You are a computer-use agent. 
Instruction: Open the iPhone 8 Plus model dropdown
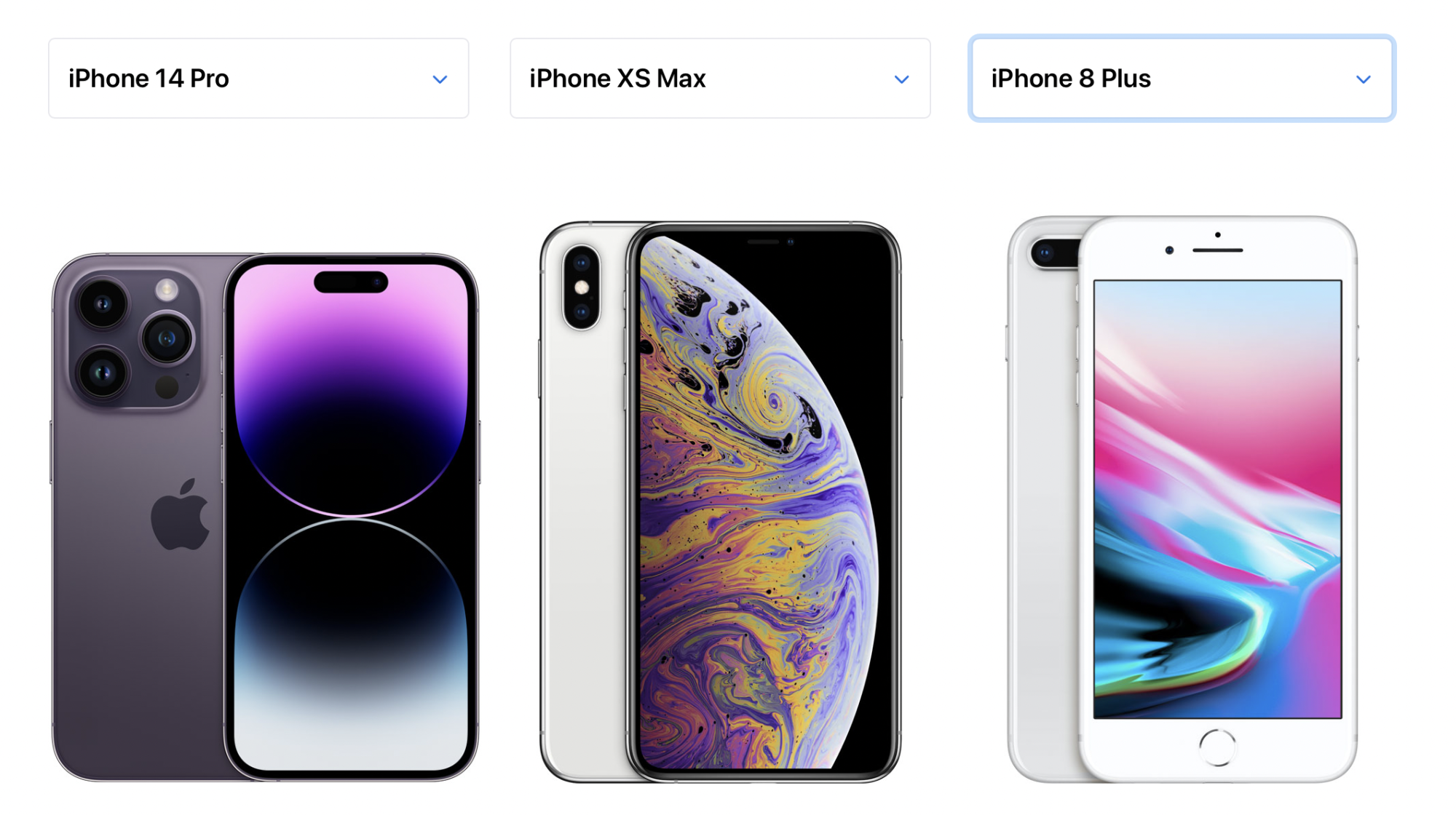click(1182, 79)
